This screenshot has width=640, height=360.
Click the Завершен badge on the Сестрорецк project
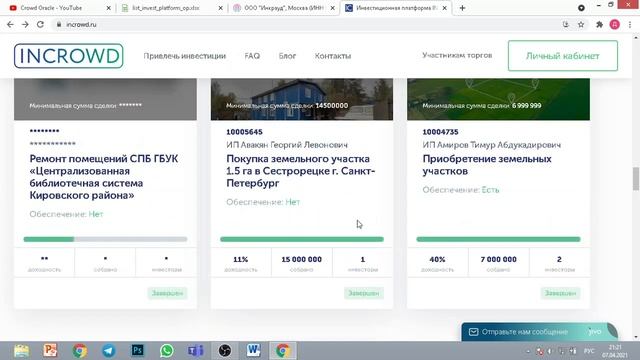click(364, 293)
